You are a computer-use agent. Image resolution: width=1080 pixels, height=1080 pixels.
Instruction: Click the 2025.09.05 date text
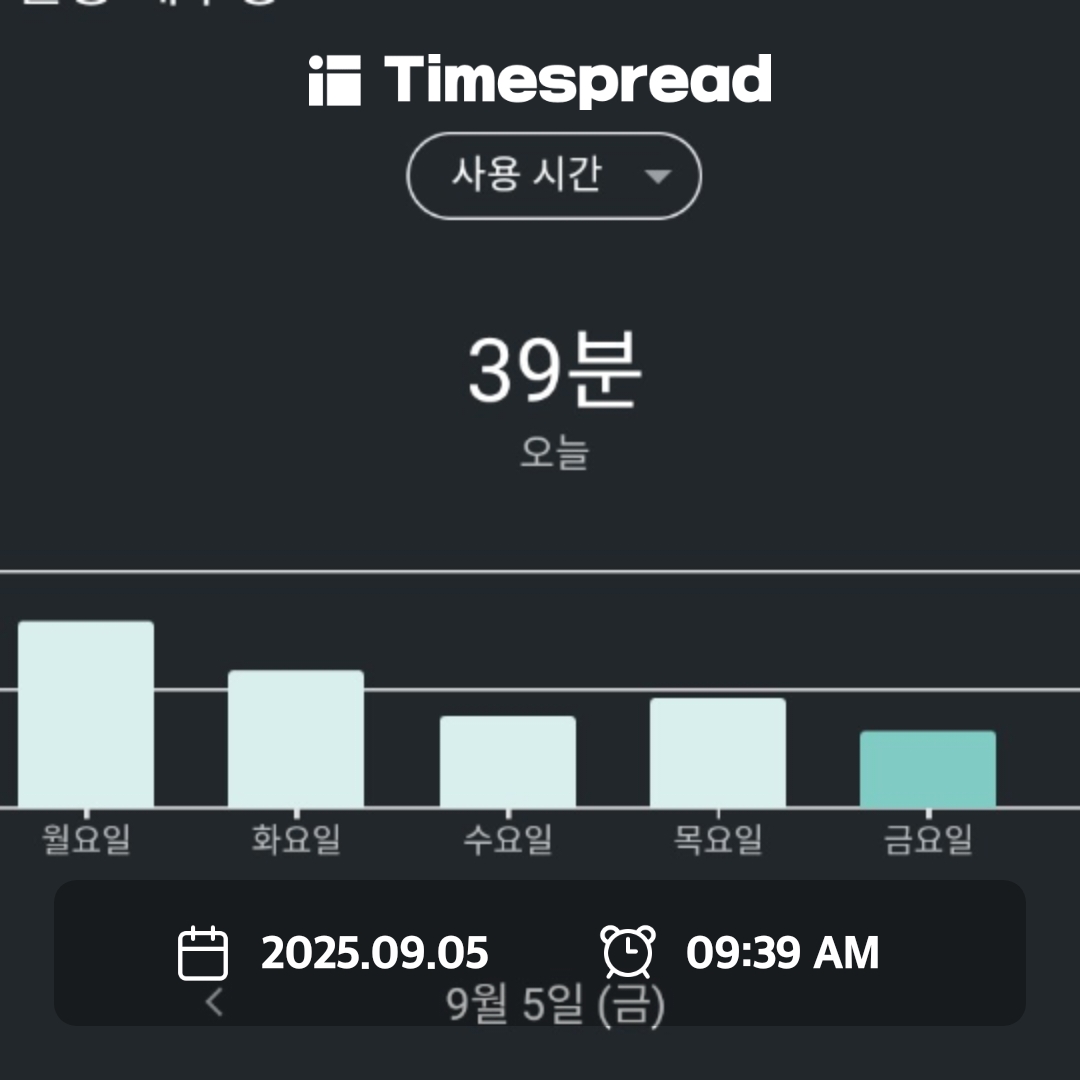coord(375,953)
